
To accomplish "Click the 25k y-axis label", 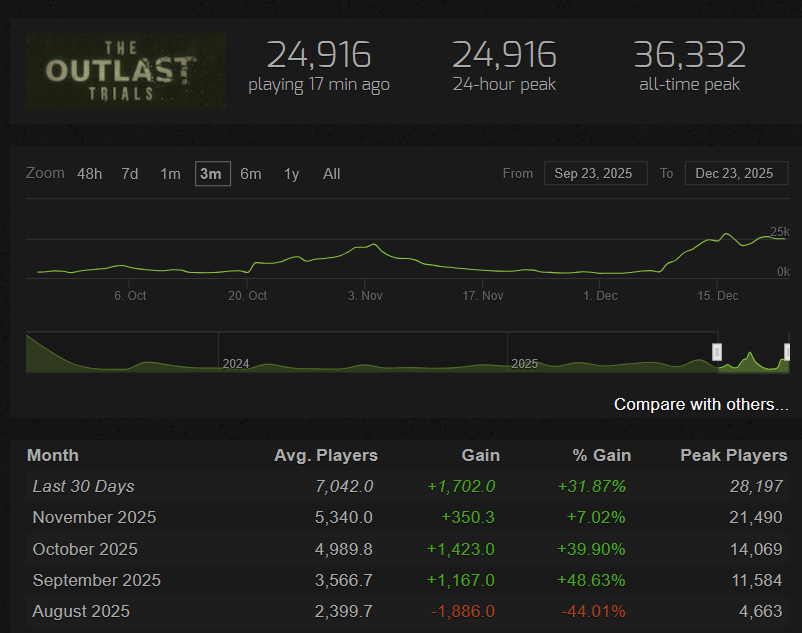I will click(x=780, y=232).
